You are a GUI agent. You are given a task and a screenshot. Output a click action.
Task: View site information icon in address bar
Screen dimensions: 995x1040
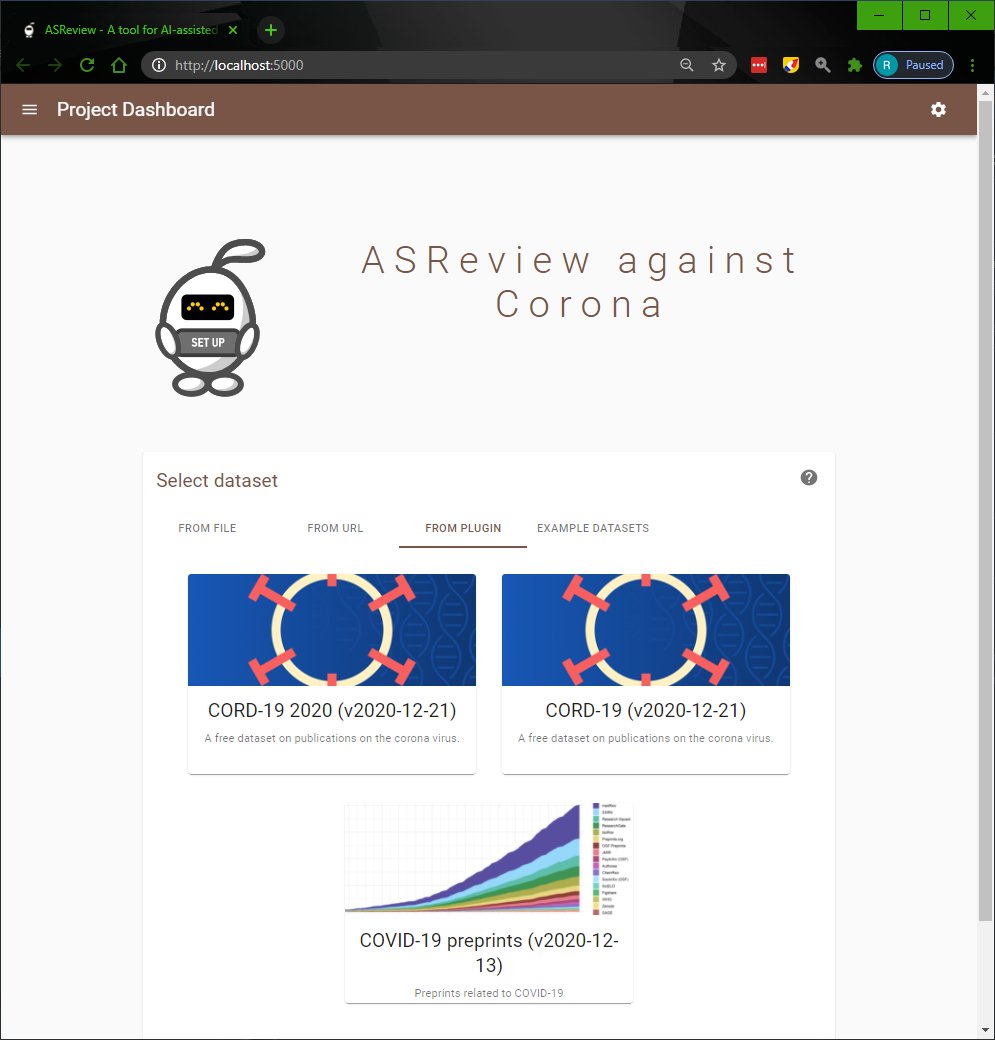click(159, 65)
